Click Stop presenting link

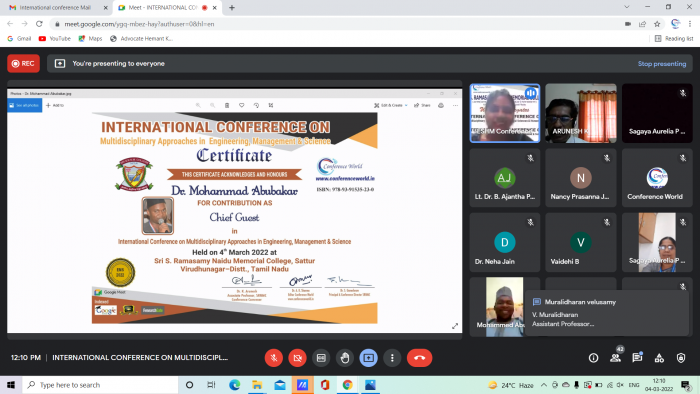(662, 64)
